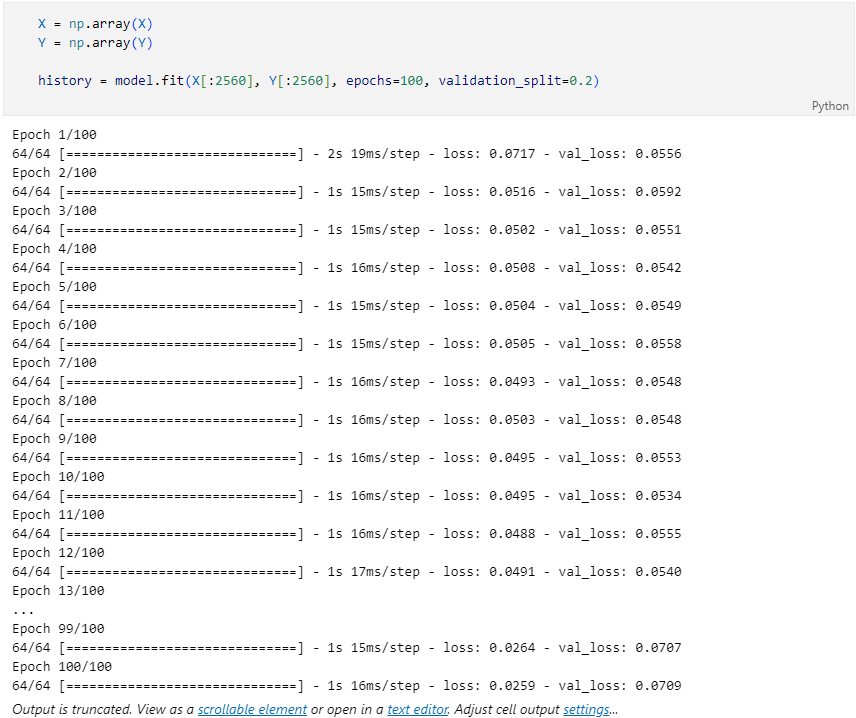Screen dimensions: 856x718
Task: Open the scrollable element link
Action: pos(252,709)
